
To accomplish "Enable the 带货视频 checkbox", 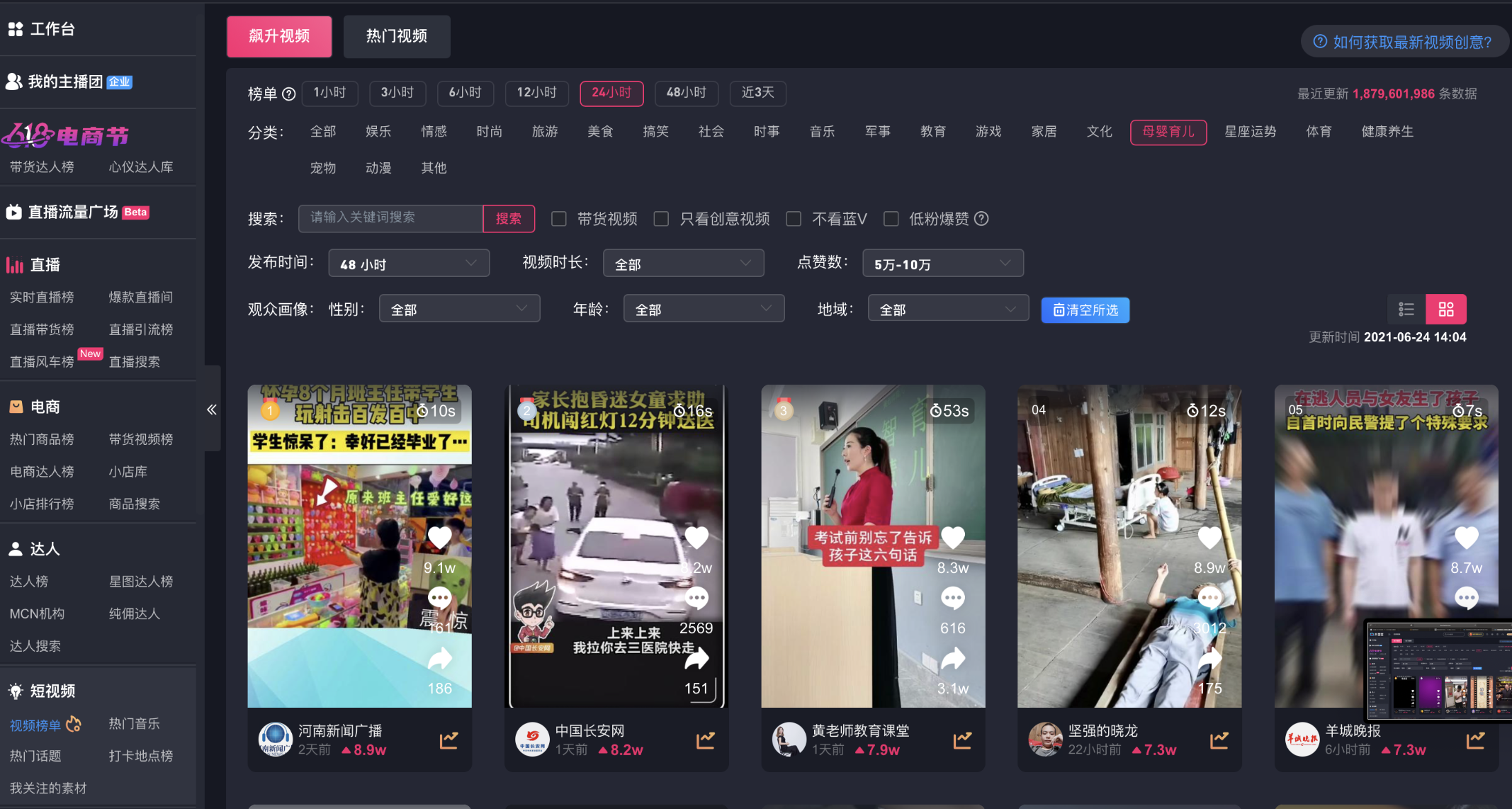I will click(x=559, y=219).
